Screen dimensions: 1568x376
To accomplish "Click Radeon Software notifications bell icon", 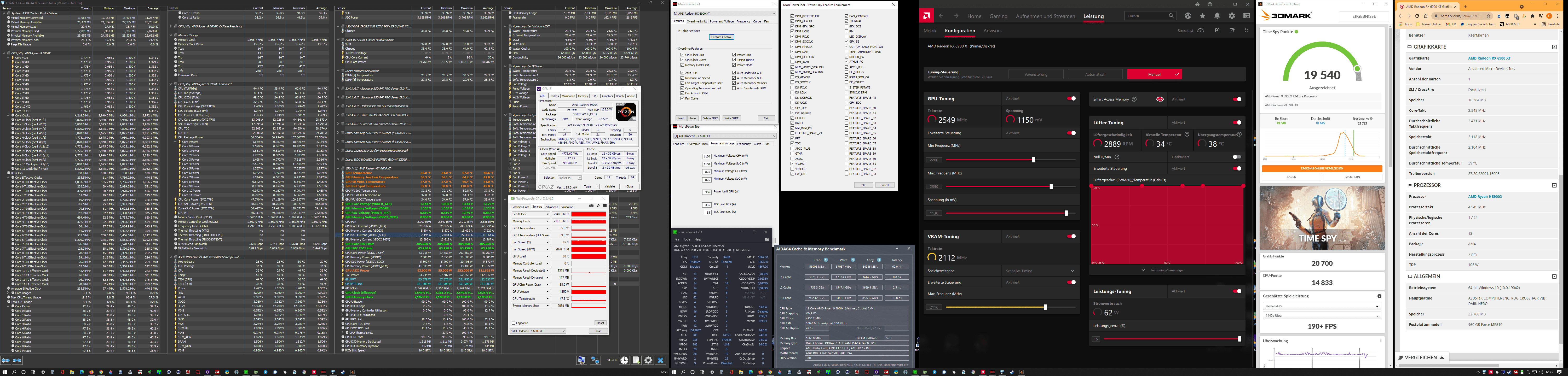I will tap(1217, 16).
